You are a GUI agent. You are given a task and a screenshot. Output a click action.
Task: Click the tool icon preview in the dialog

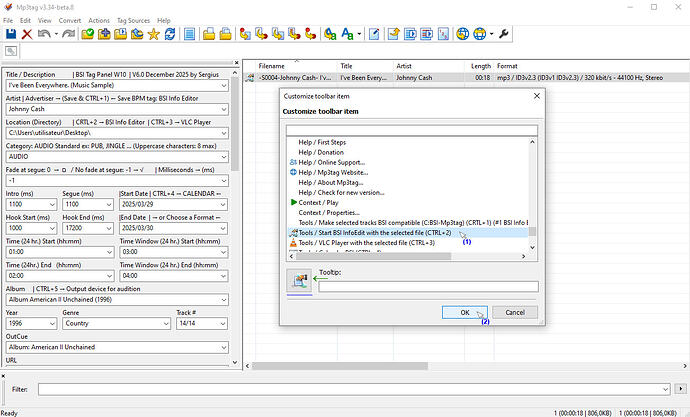click(299, 280)
